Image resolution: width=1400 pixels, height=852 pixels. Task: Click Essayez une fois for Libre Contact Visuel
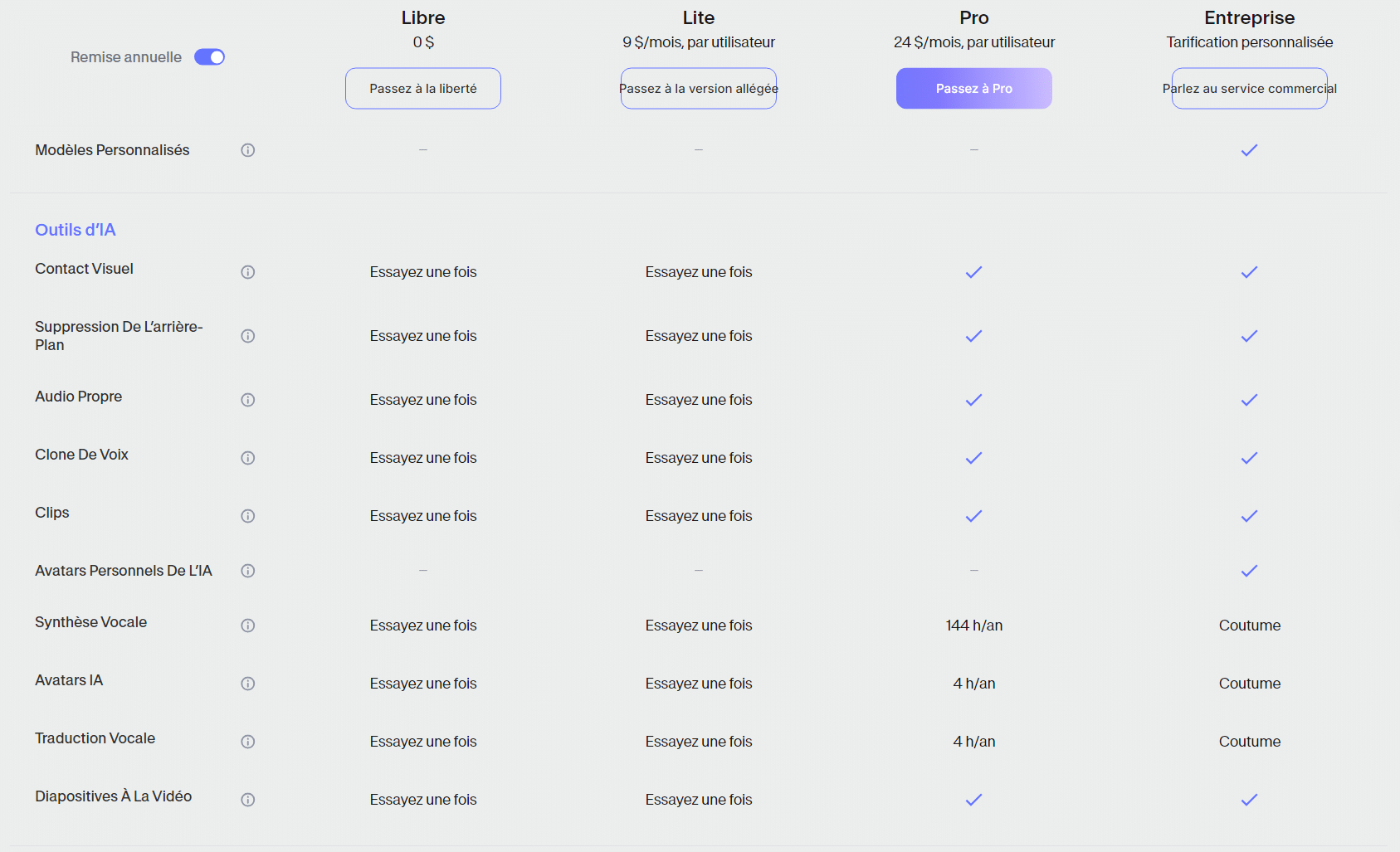coord(423,272)
